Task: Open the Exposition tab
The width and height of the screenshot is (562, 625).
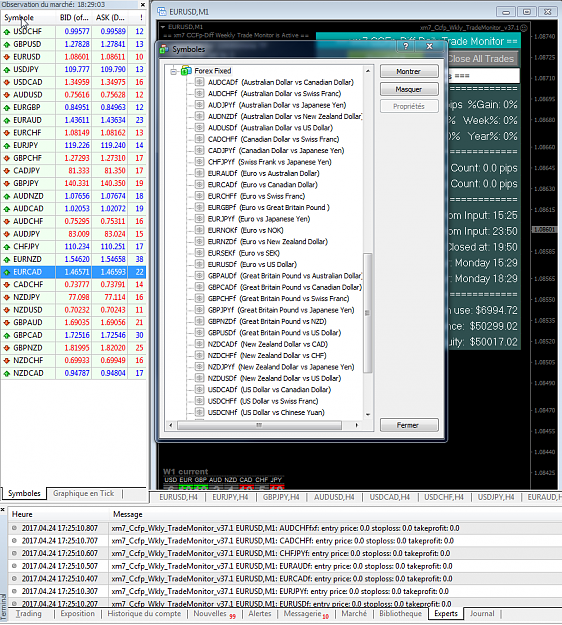Action: tap(77, 614)
